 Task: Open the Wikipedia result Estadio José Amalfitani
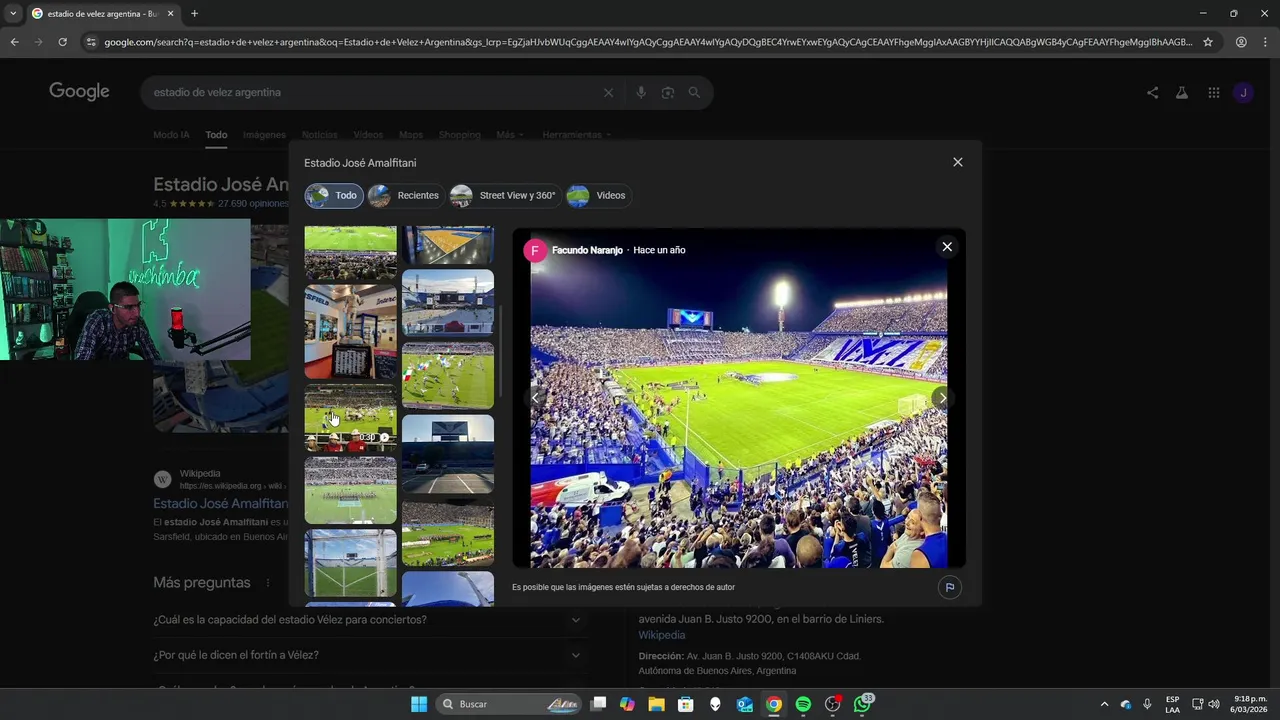[221, 504]
